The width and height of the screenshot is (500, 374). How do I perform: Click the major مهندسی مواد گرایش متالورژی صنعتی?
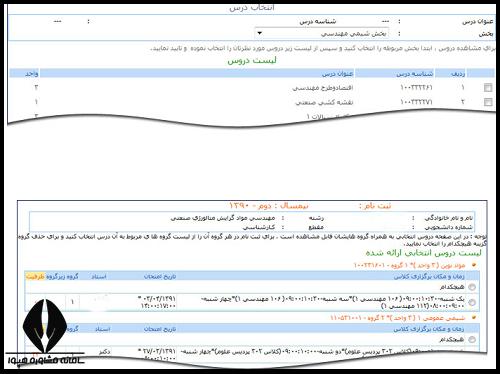pyautogui.click(x=223, y=218)
